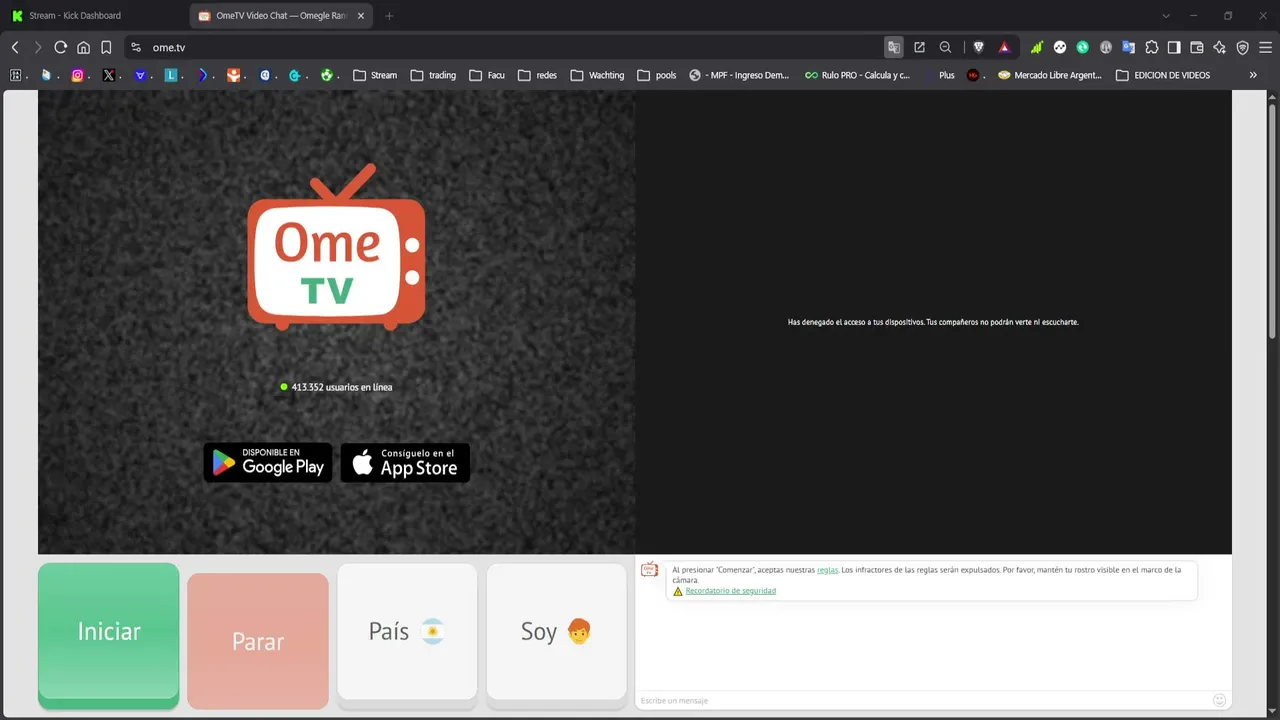This screenshot has height=720, width=1280.
Task: Open site settings icon left of ome.tv
Action: (x=136, y=47)
